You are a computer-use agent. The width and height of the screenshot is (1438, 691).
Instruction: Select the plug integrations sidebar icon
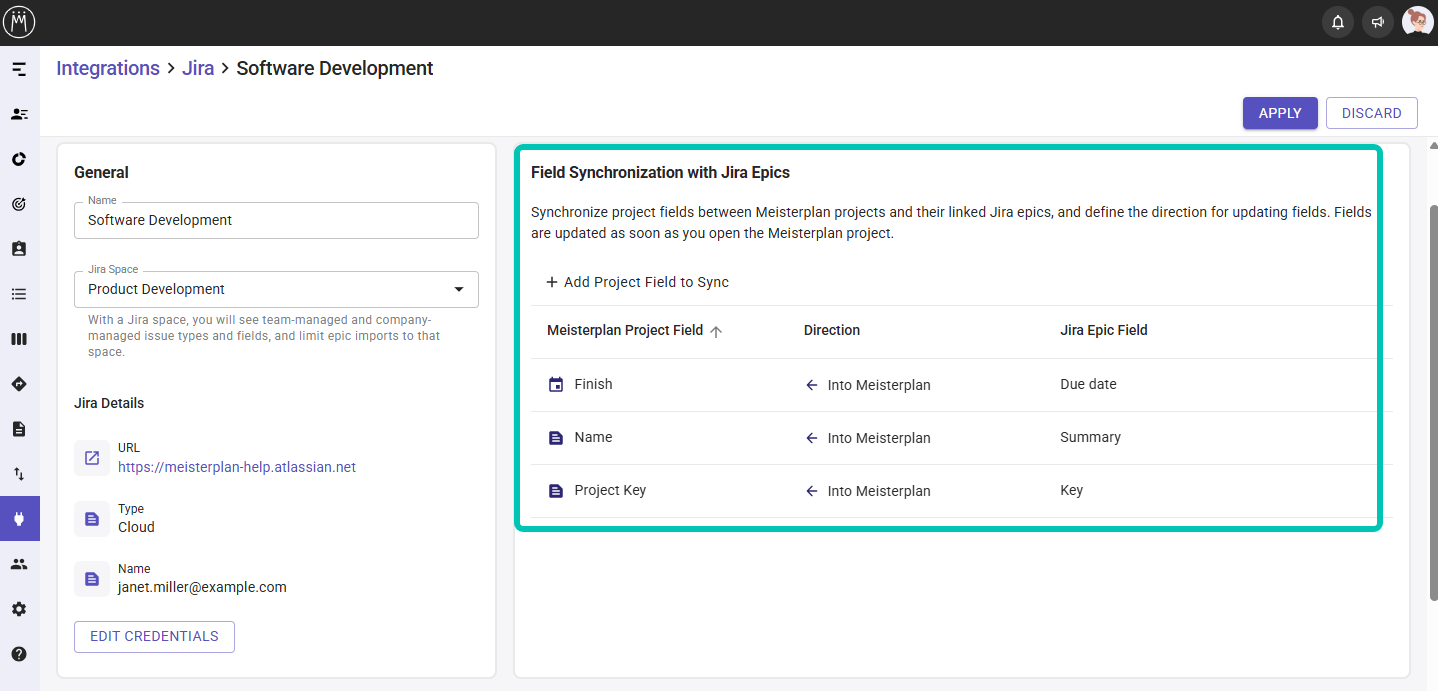[x=19, y=519]
